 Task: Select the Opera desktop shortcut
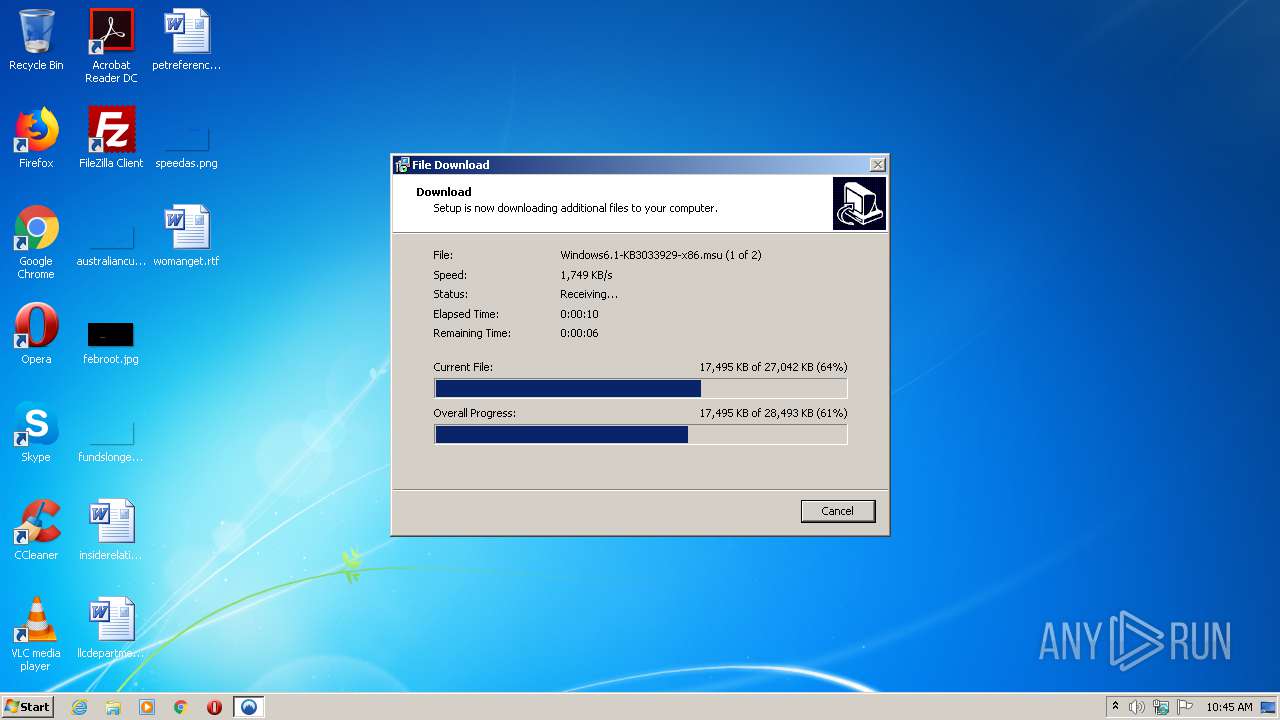point(36,334)
